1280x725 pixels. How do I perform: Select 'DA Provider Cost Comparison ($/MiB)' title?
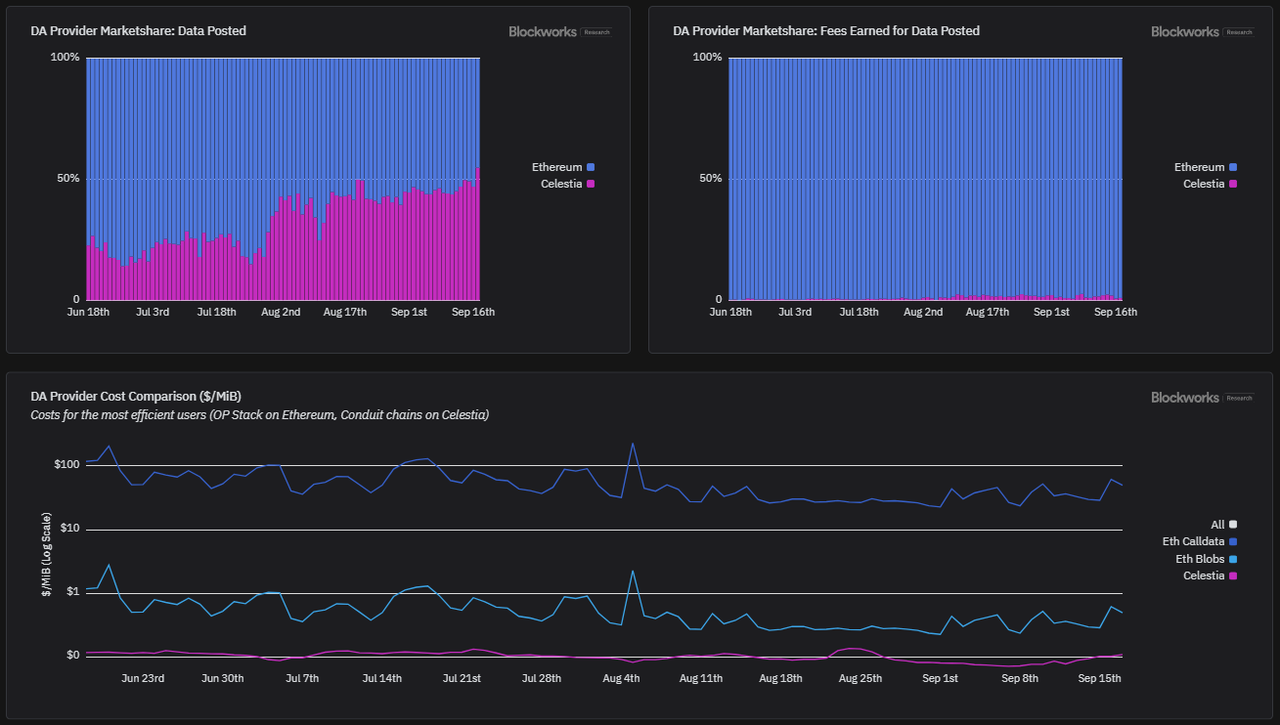[136, 396]
